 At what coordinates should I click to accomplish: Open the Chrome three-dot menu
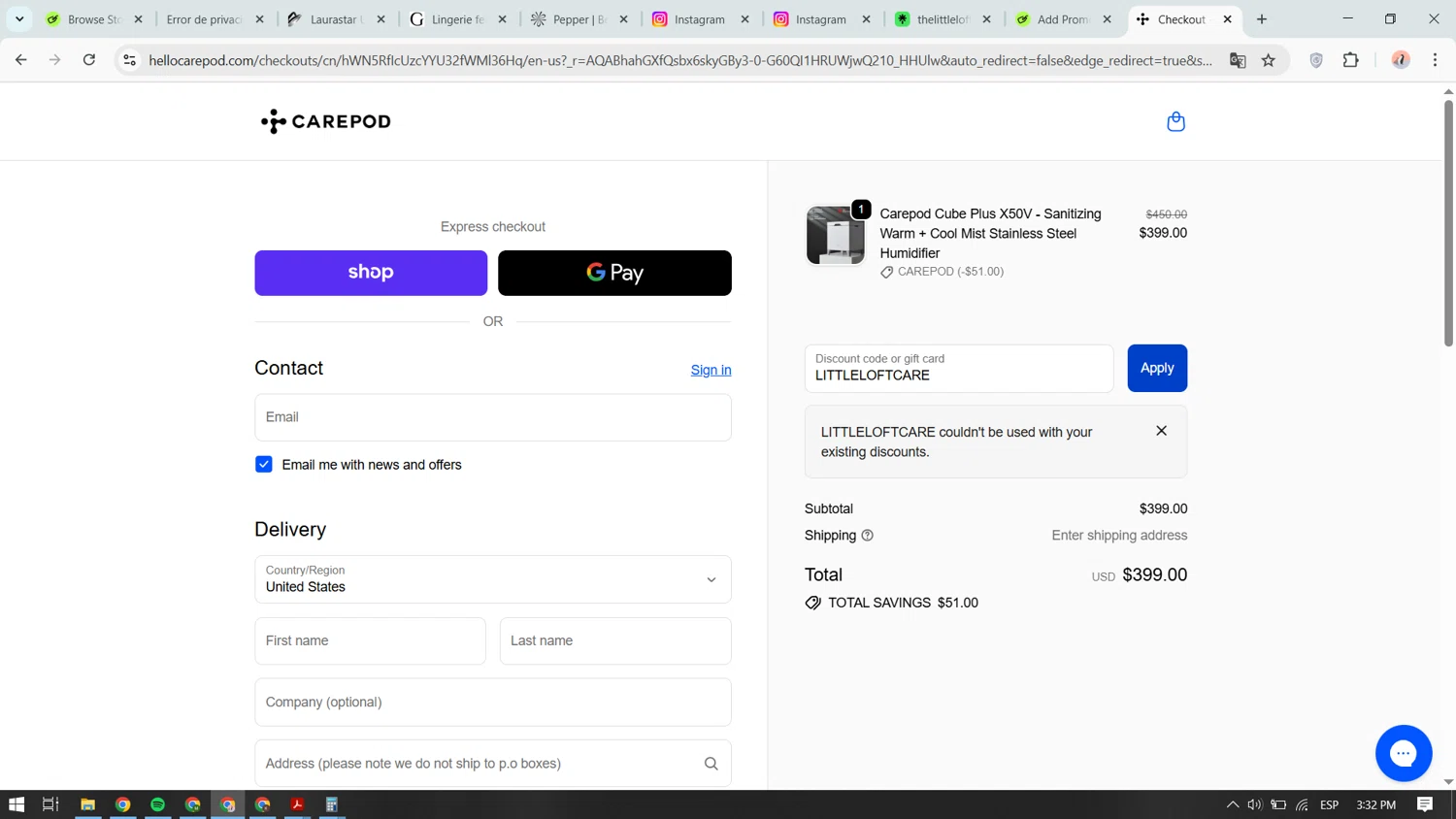pos(1435,60)
